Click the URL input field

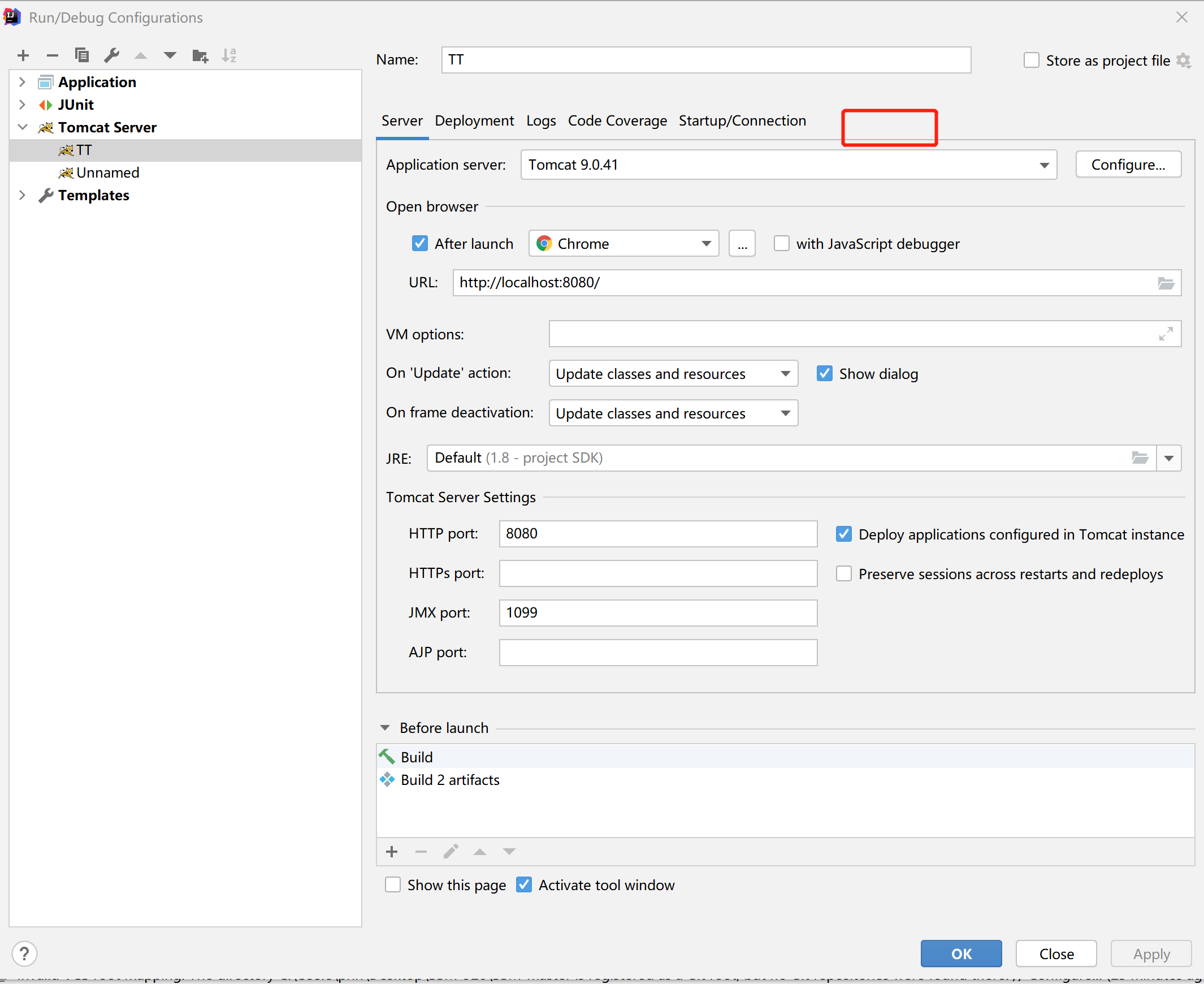tap(816, 283)
